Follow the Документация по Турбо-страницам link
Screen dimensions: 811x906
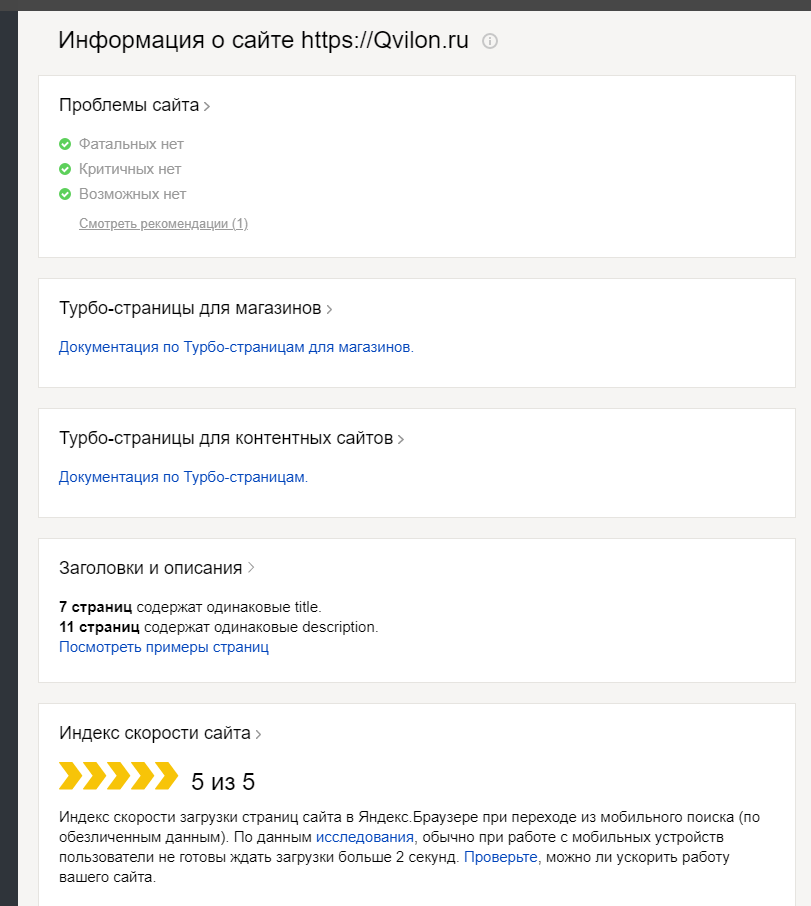pyautogui.click(x=182, y=477)
